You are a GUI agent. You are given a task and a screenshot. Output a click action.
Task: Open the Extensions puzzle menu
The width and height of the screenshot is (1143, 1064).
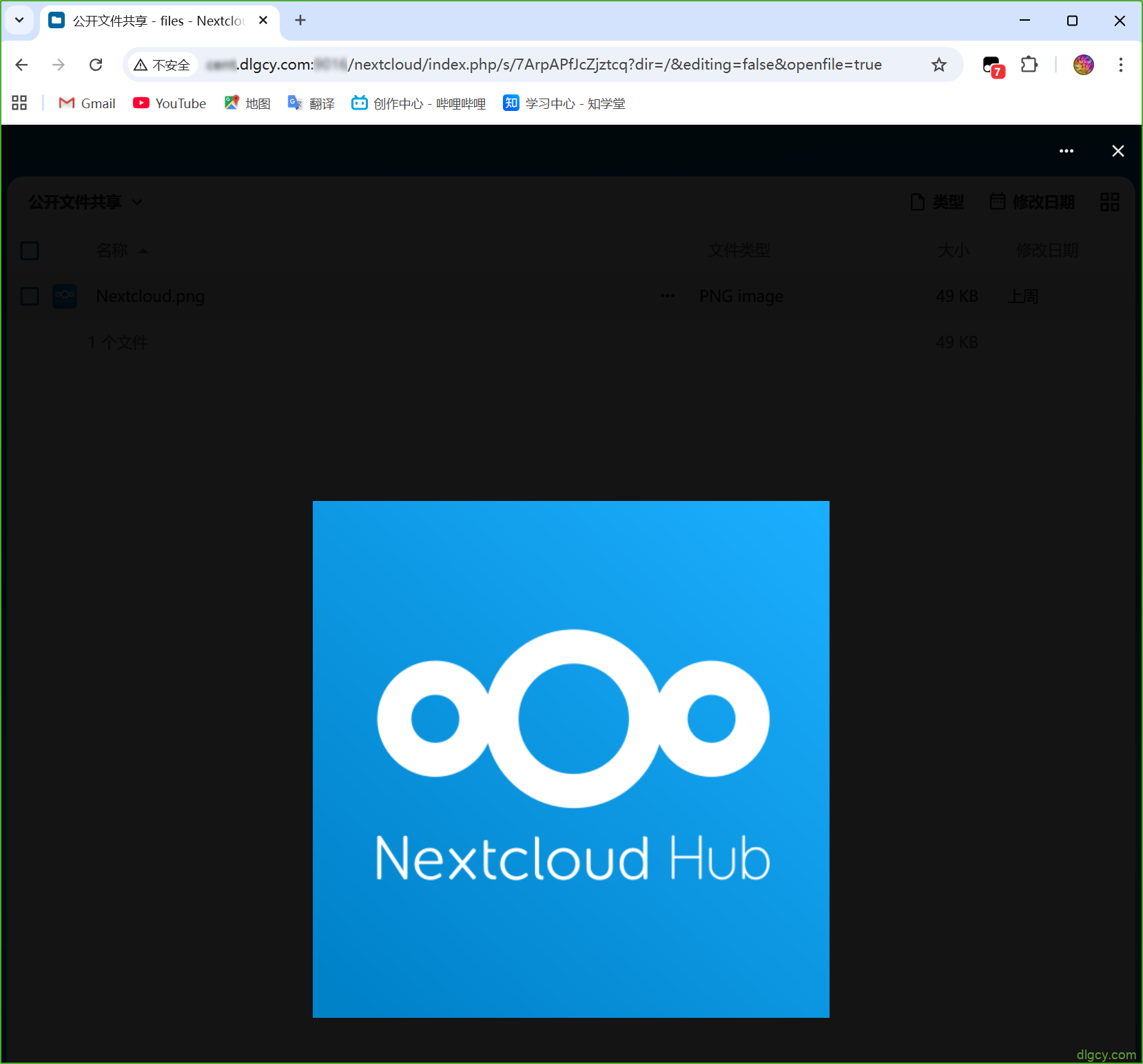1029,65
